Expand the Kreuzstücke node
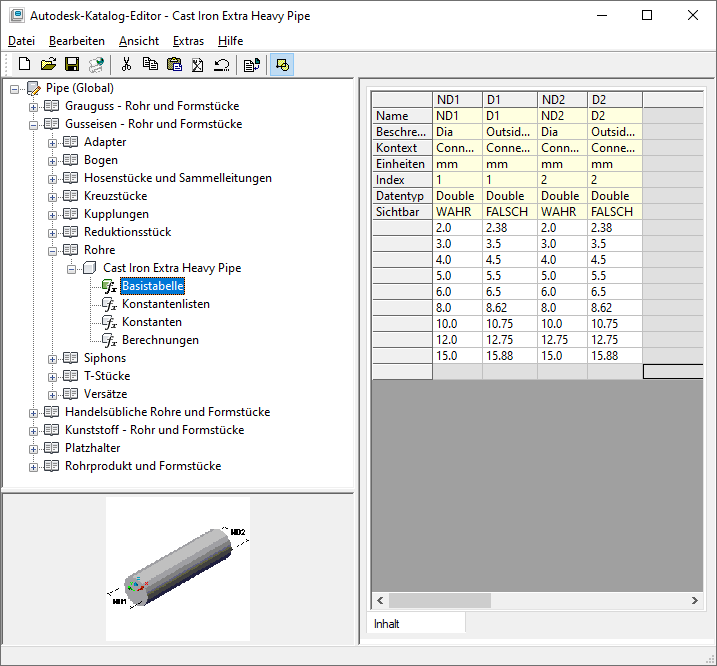The image size is (717, 666). click(x=53, y=197)
